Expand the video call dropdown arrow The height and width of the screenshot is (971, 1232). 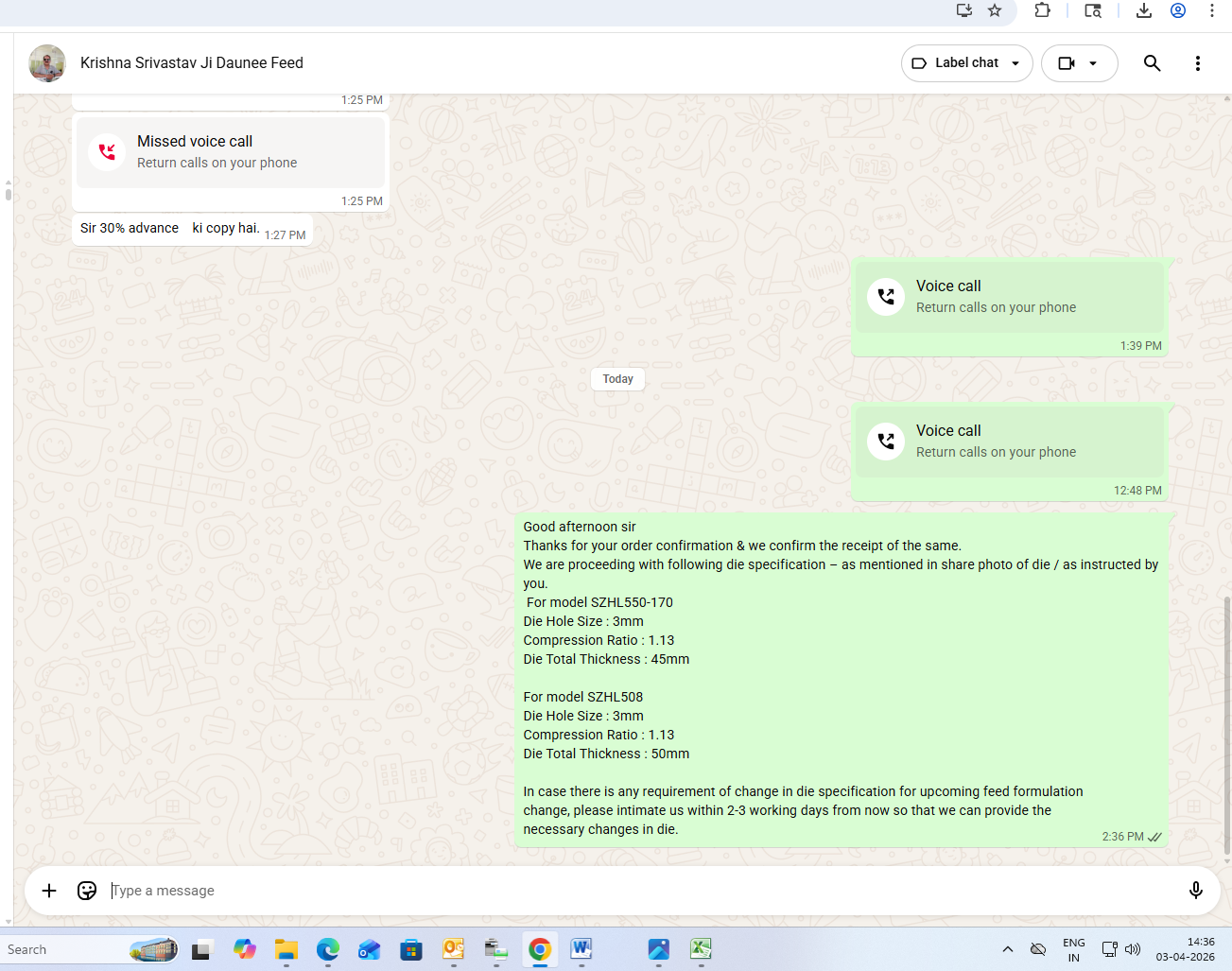click(x=1093, y=63)
